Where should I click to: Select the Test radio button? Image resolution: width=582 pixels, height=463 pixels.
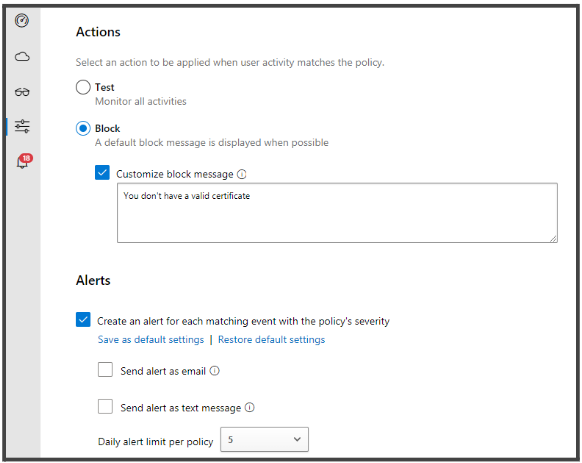[x=83, y=87]
